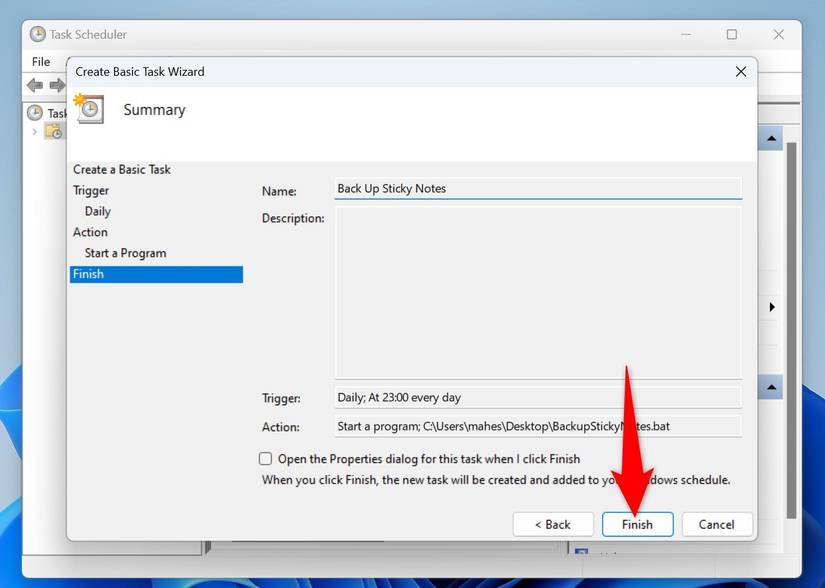The height and width of the screenshot is (588, 825).
Task: Expand the collapsed Actions pane arrow
Action: (x=770, y=307)
